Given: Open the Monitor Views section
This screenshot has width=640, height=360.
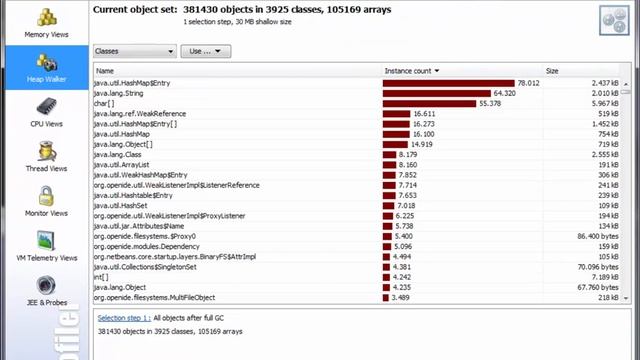Looking at the screenshot, I should [x=47, y=202].
